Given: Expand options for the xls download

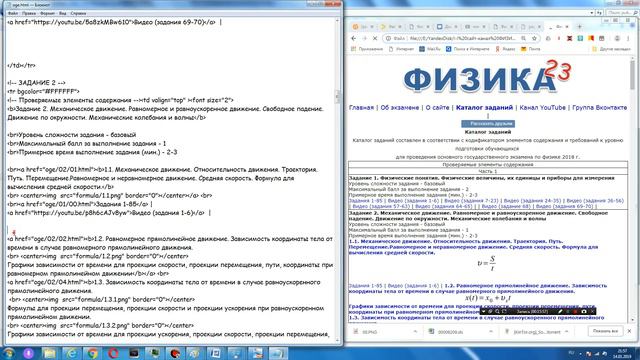Looking at the screenshot, I should pos(491,332).
